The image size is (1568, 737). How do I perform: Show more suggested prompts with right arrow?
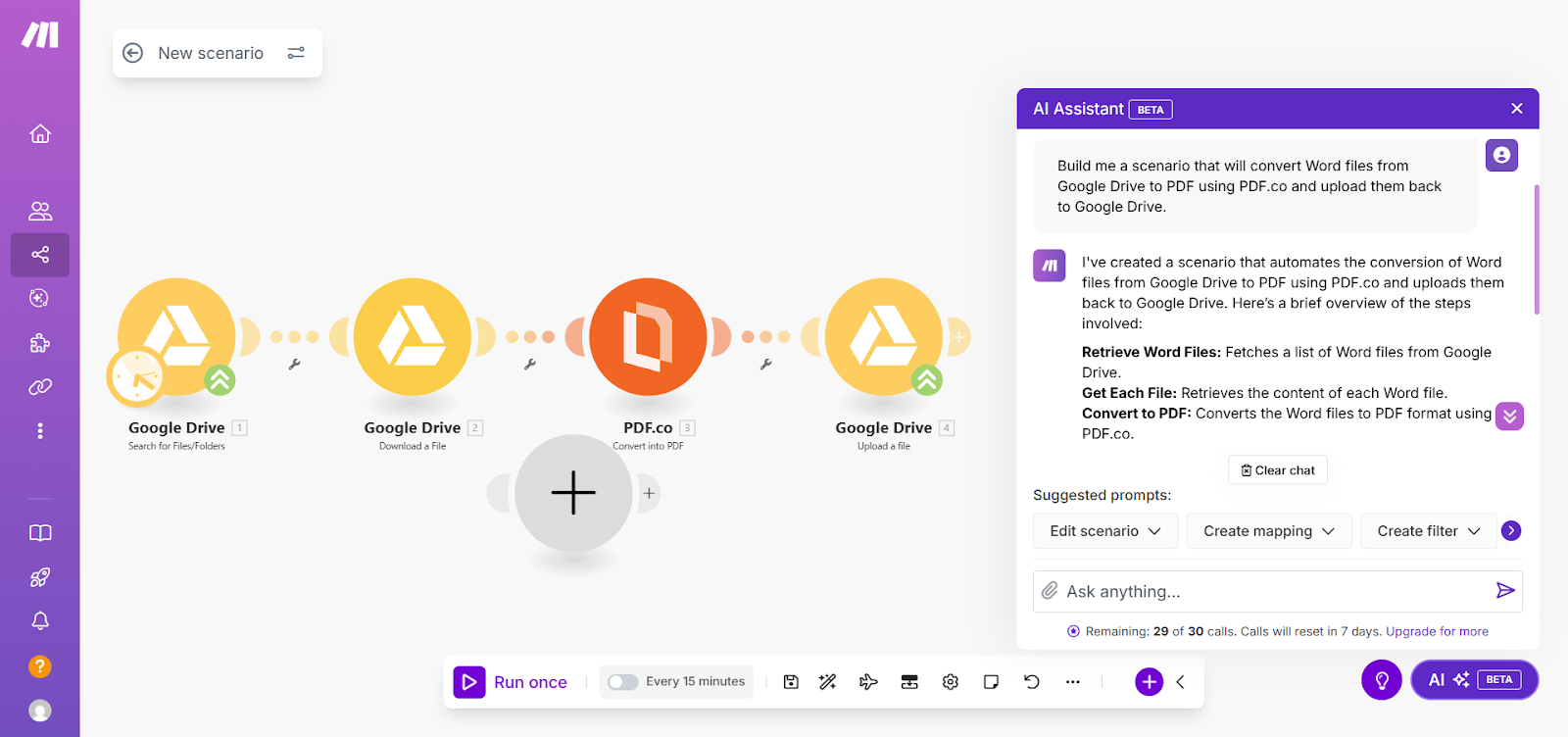tap(1511, 530)
